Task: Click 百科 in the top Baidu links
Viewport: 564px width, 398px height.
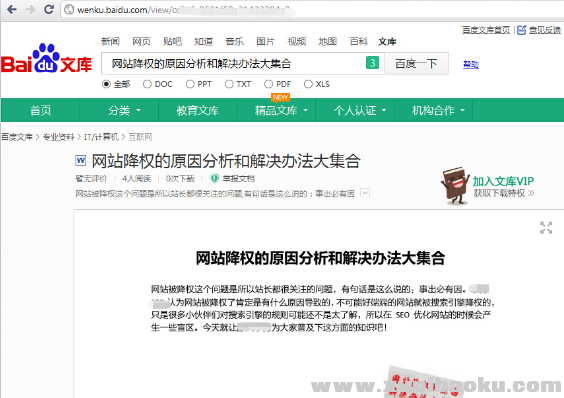Action: 359,41
